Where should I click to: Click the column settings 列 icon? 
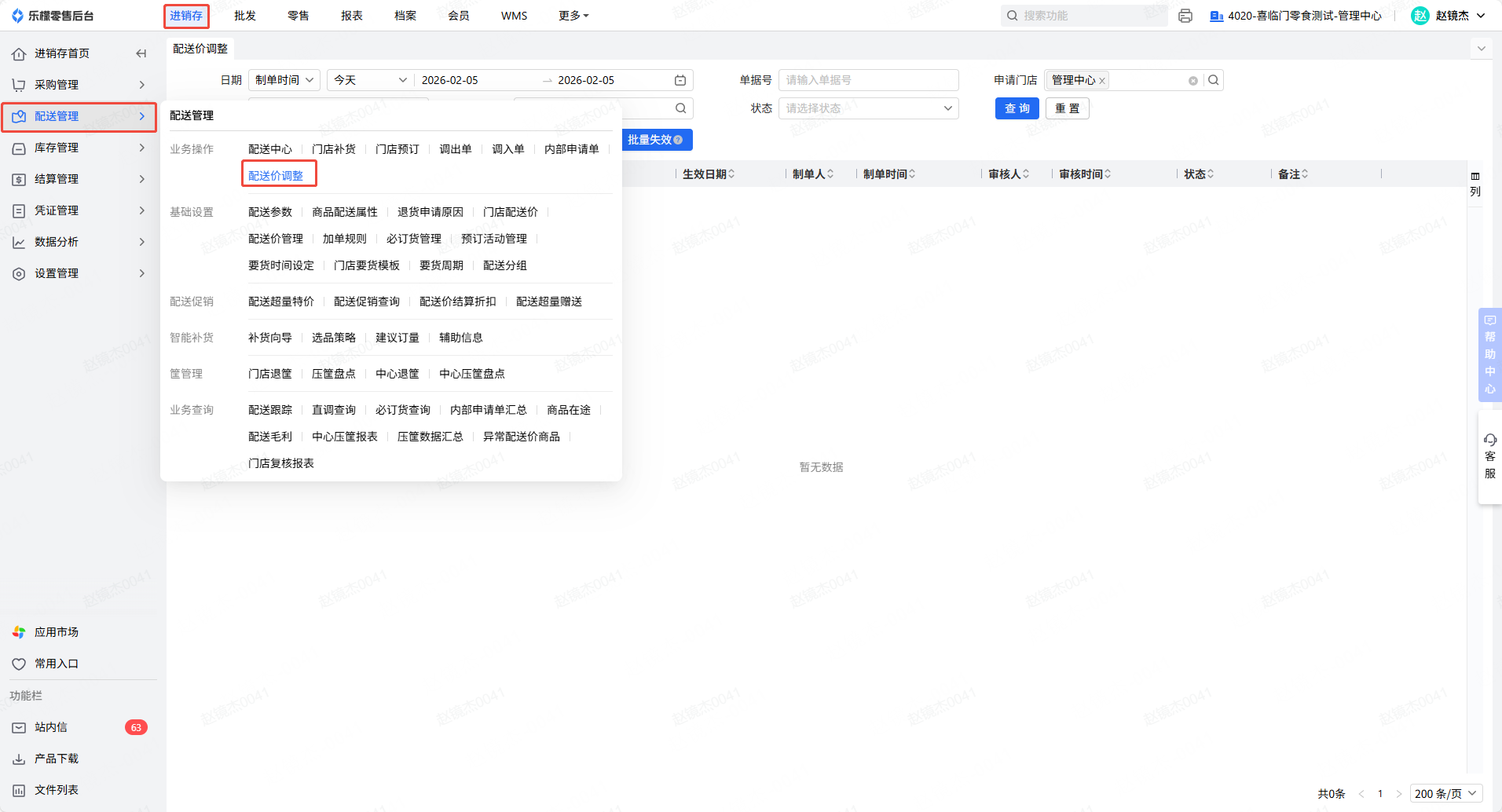coord(1475,184)
